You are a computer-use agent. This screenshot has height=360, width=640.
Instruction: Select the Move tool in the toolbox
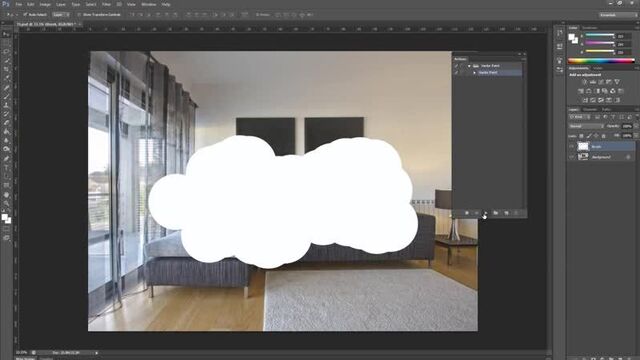pos(6,34)
